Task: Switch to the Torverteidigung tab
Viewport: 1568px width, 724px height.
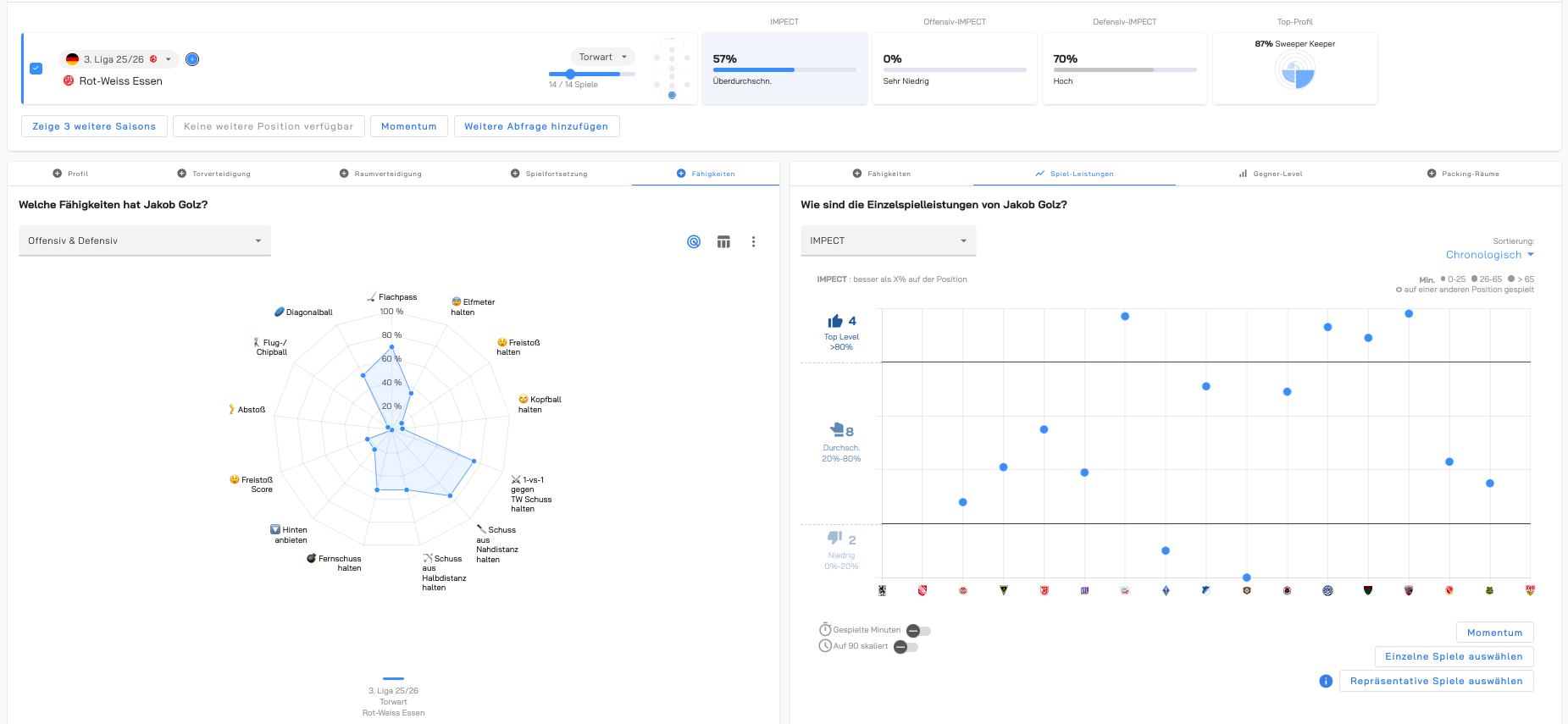Action: click(213, 174)
